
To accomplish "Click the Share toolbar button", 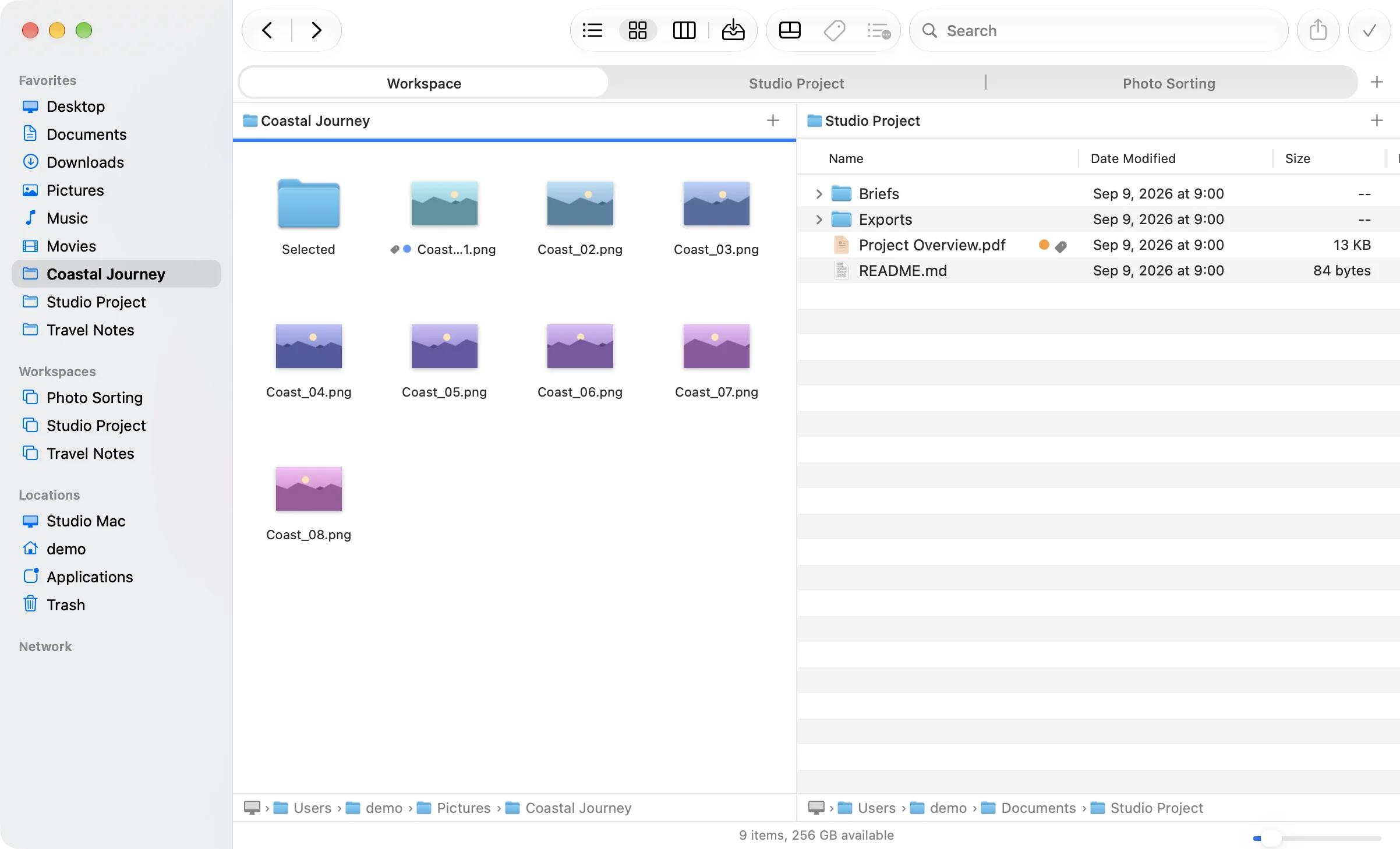I will [x=1318, y=30].
